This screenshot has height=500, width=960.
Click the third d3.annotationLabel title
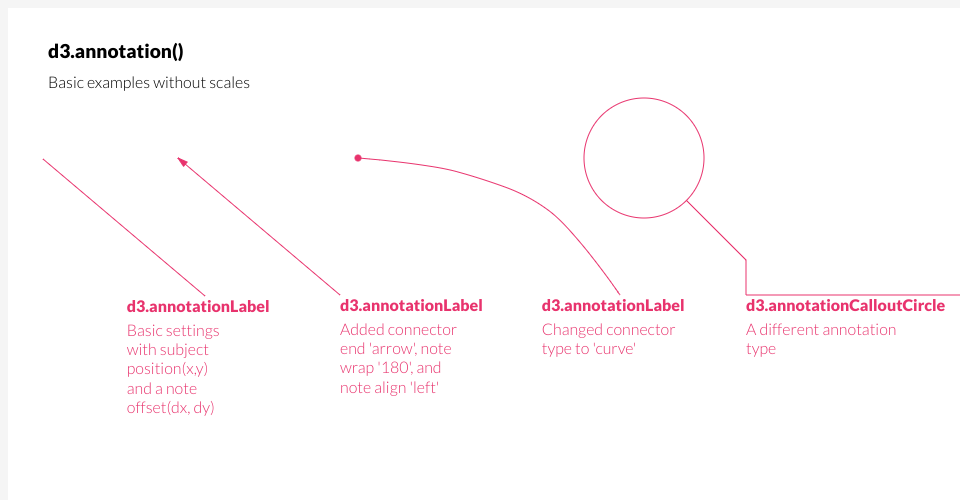click(613, 305)
